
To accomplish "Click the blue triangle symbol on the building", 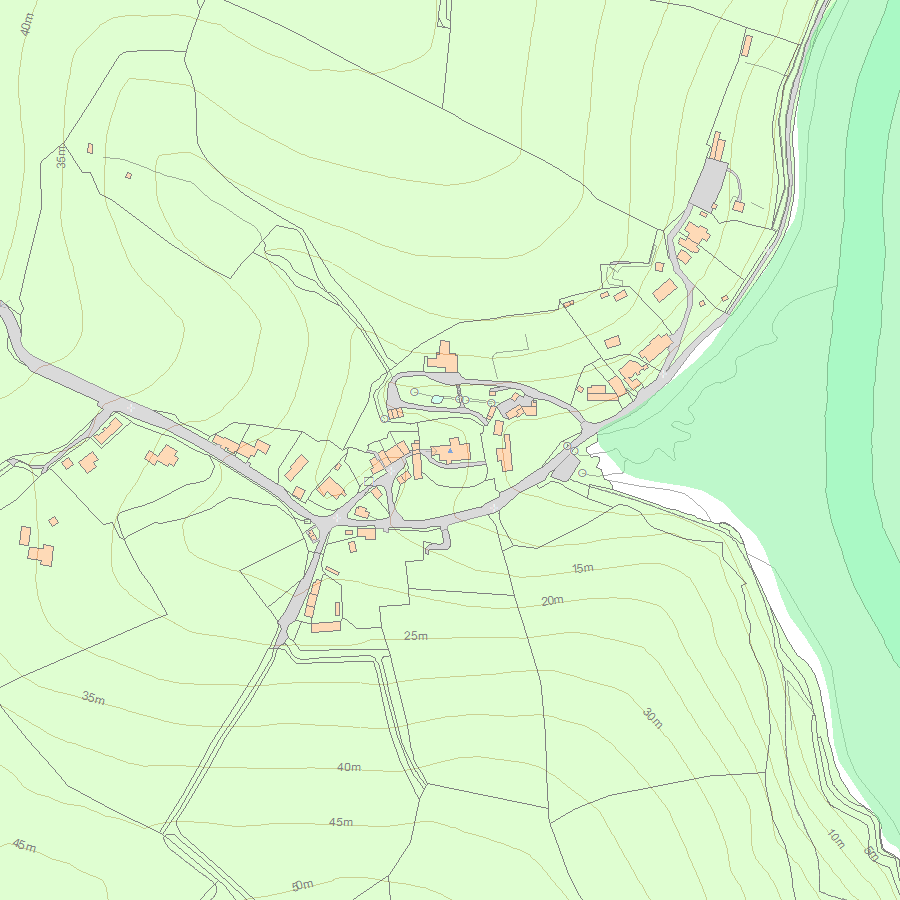I will [x=451, y=451].
